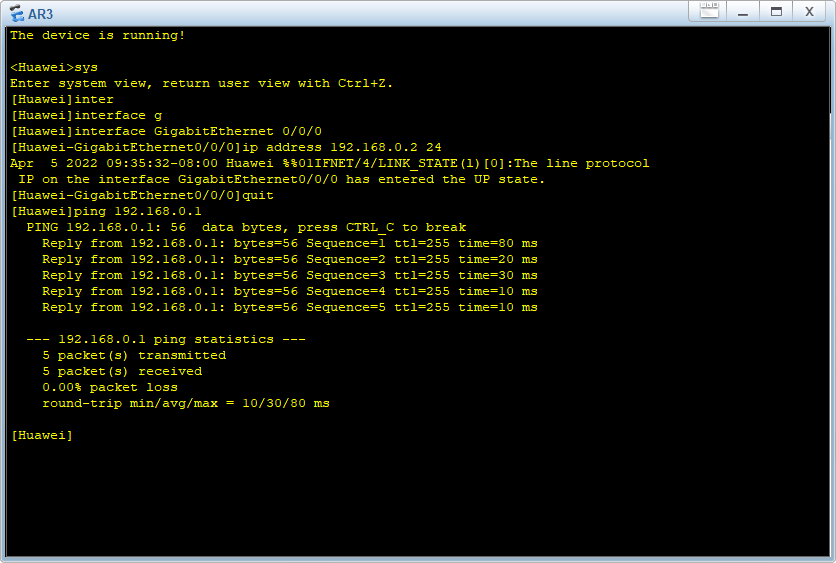
Task: Click the reply line with Sequence=4
Action: [290, 292]
